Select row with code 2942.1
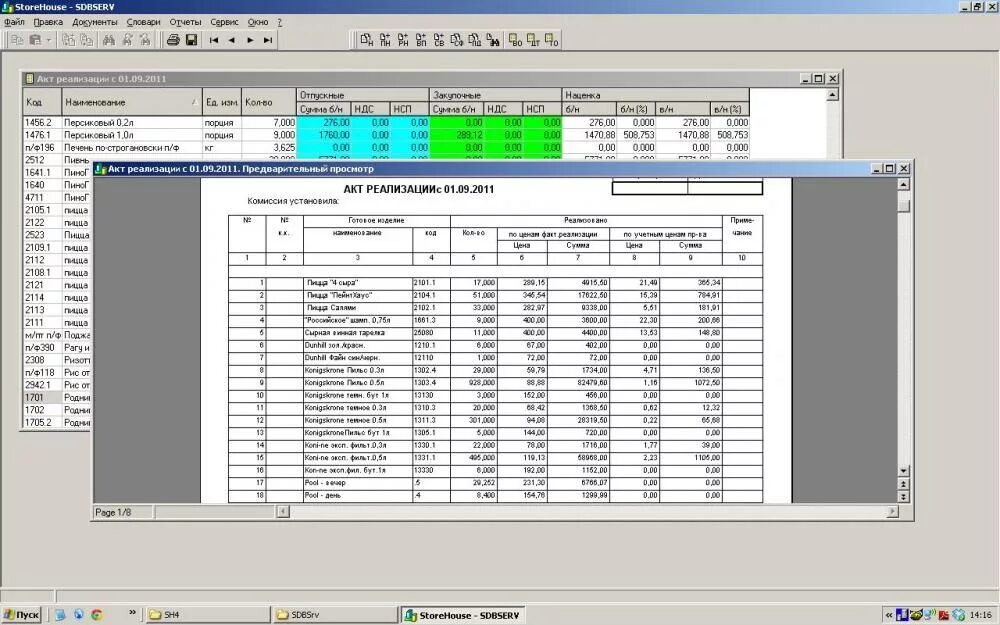This screenshot has height=625, width=1000. pyautogui.click(x=42, y=385)
